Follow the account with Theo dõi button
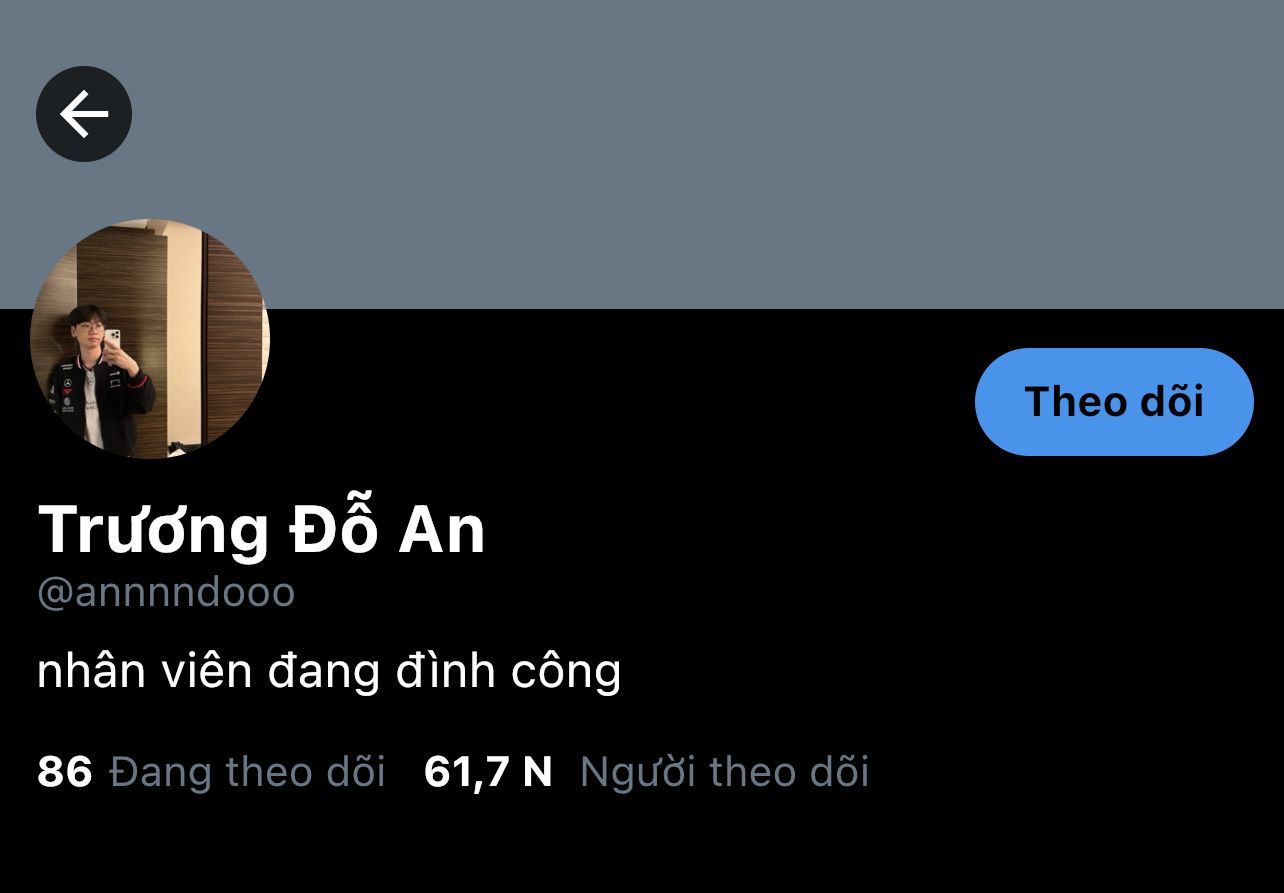This screenshot has width=1284, height=893. click(1114, 402)
